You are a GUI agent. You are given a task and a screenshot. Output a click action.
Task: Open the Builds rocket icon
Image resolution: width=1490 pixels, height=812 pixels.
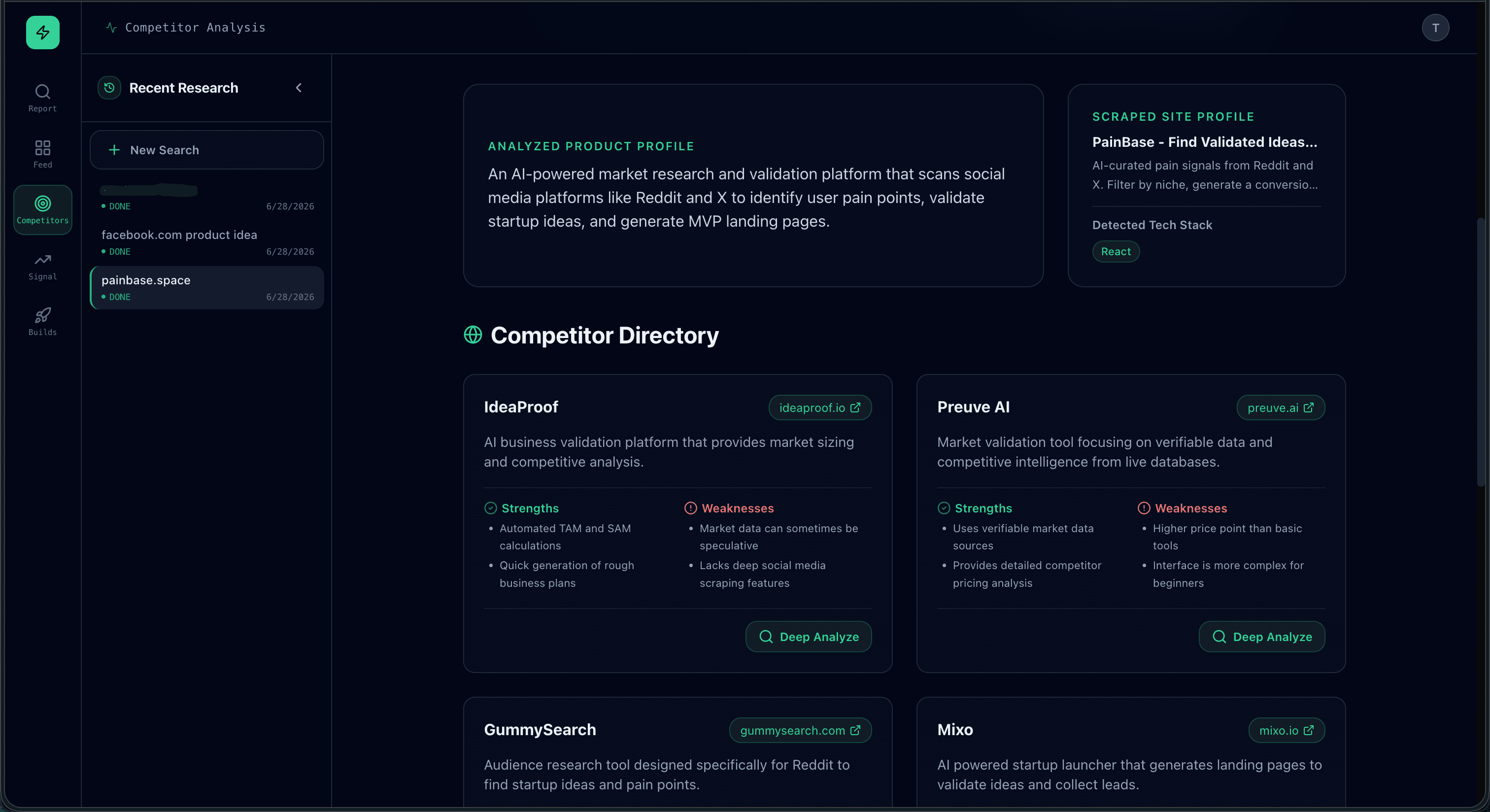[42, 315]
